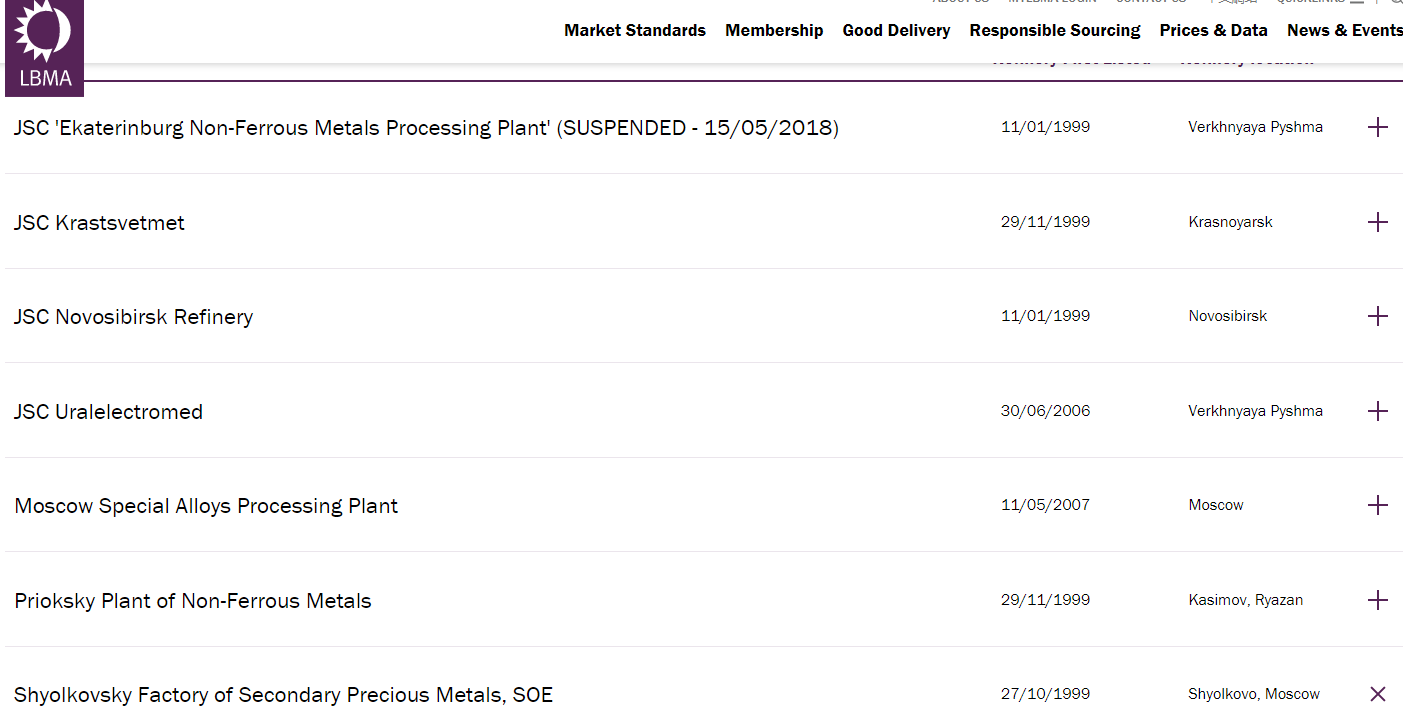Click the LBMA logo
Viewport: 1403px width, 713px height.
pyautogui.click(x=44, y=47)
